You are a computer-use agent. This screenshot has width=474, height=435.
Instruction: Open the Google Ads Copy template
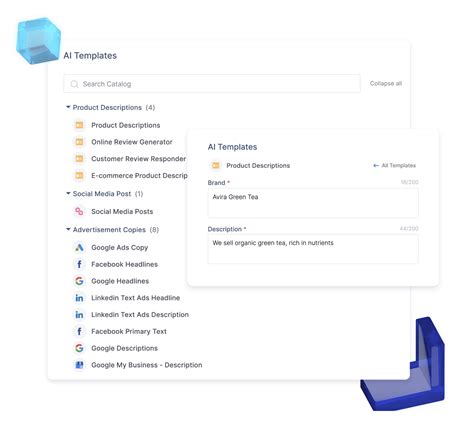120,248
